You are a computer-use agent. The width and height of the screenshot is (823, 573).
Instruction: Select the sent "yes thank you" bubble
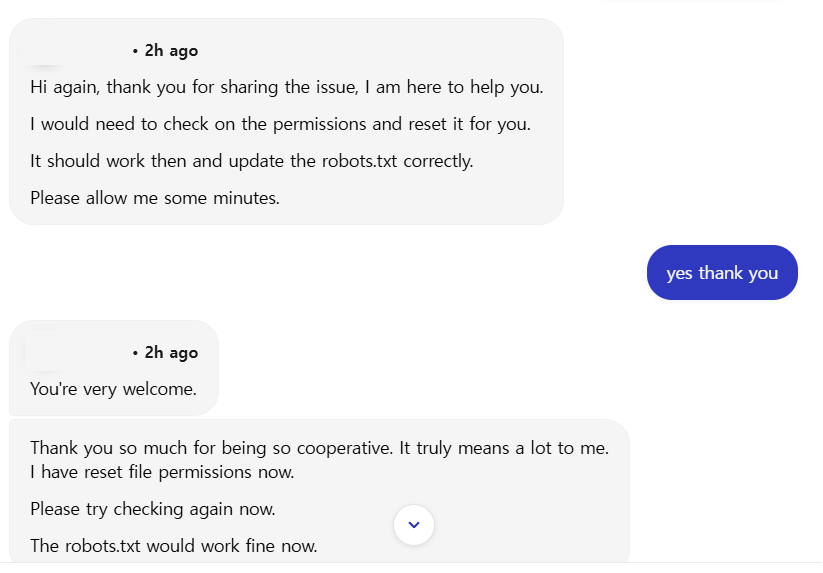(722, 273)
